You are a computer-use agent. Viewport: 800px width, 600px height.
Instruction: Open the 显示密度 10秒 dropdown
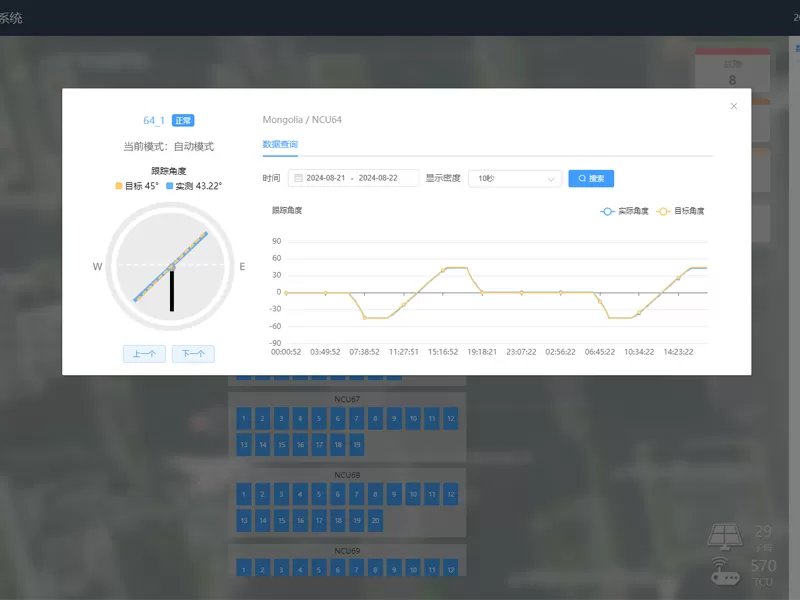point(514,179)
